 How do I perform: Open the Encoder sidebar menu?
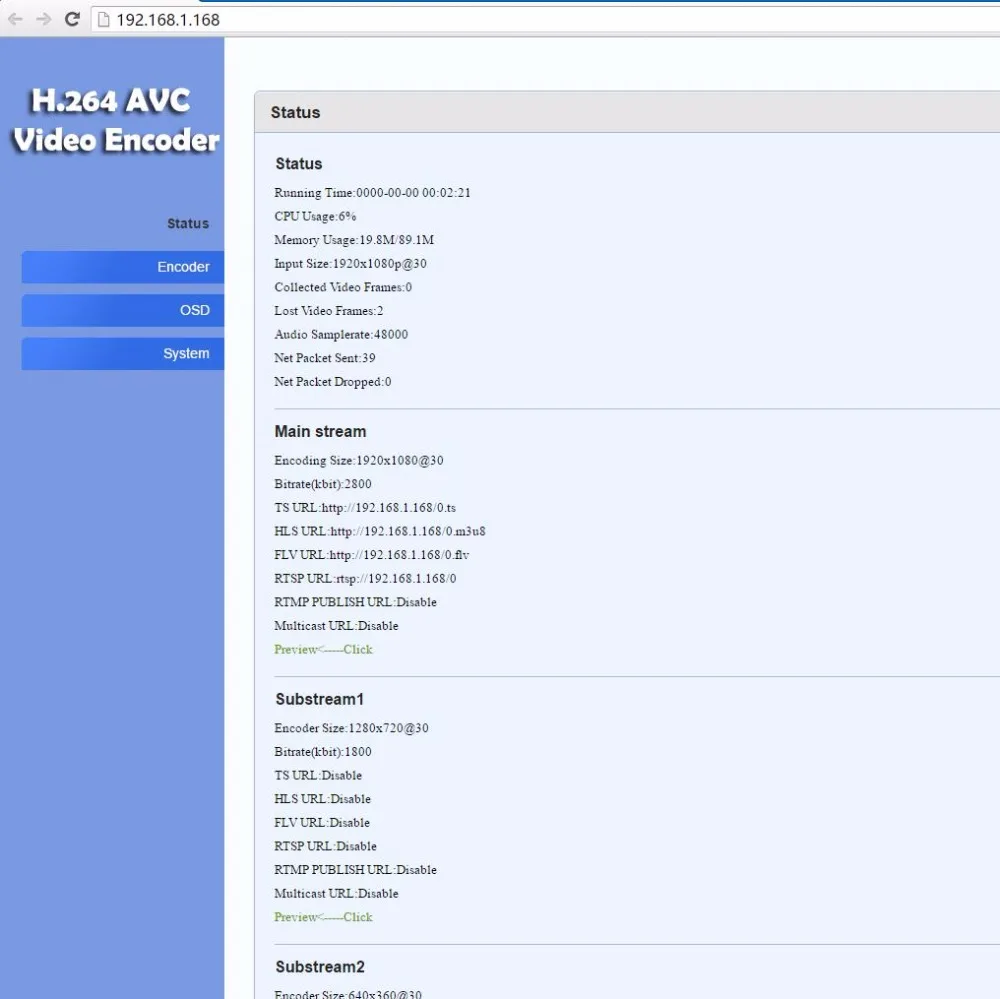coord(122,267)
